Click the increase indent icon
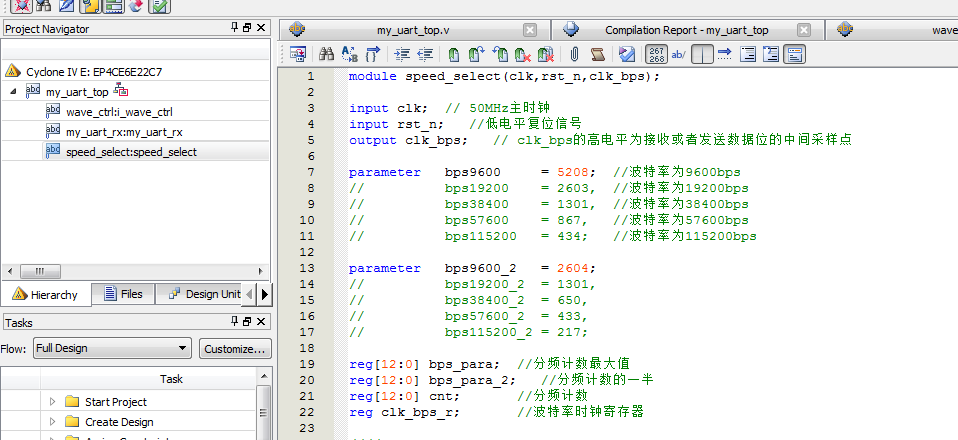This screenshot has height=440, width=958. (402, 54)
